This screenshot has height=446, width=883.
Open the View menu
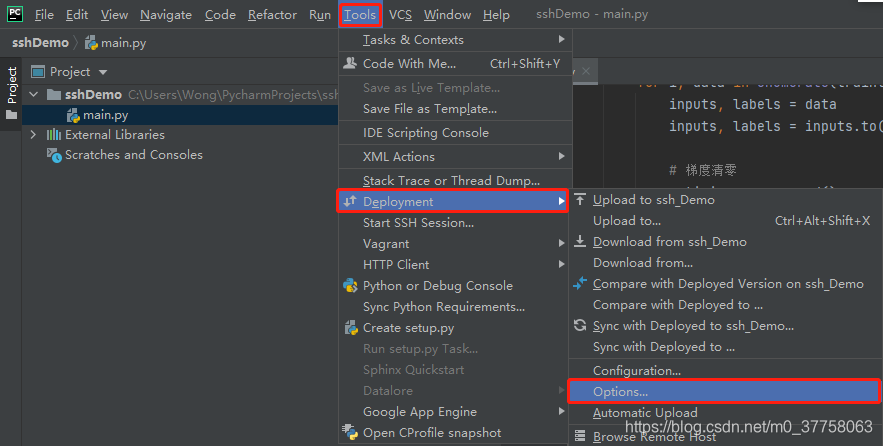114,15
